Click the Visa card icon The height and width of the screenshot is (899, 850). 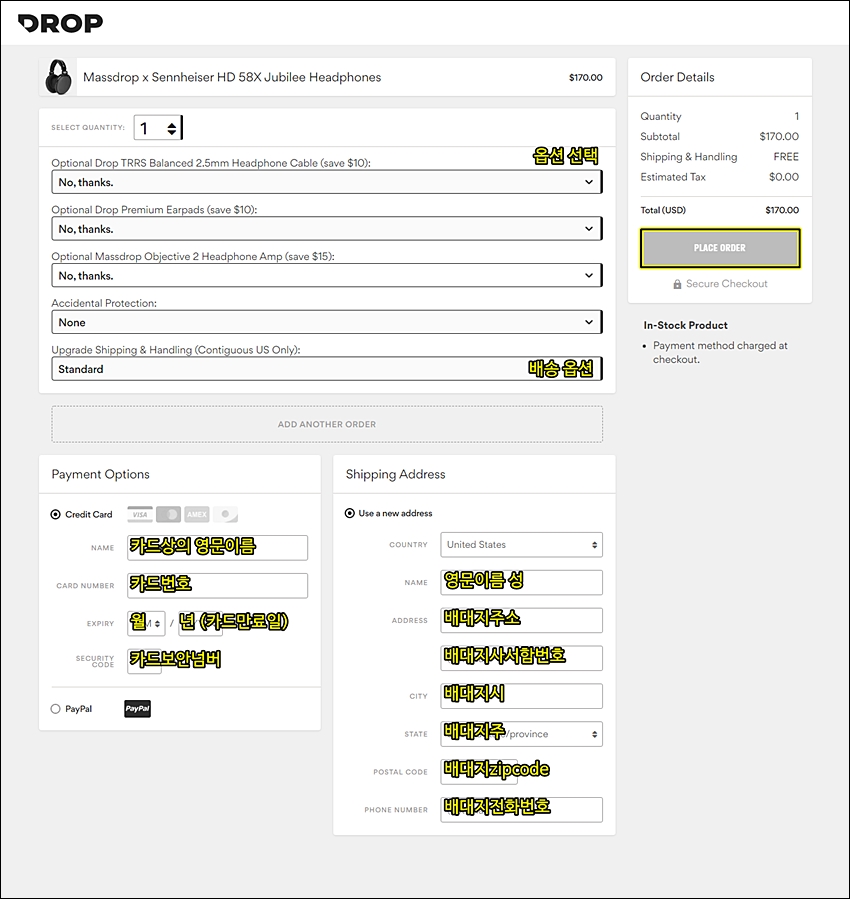coord(140,514)
